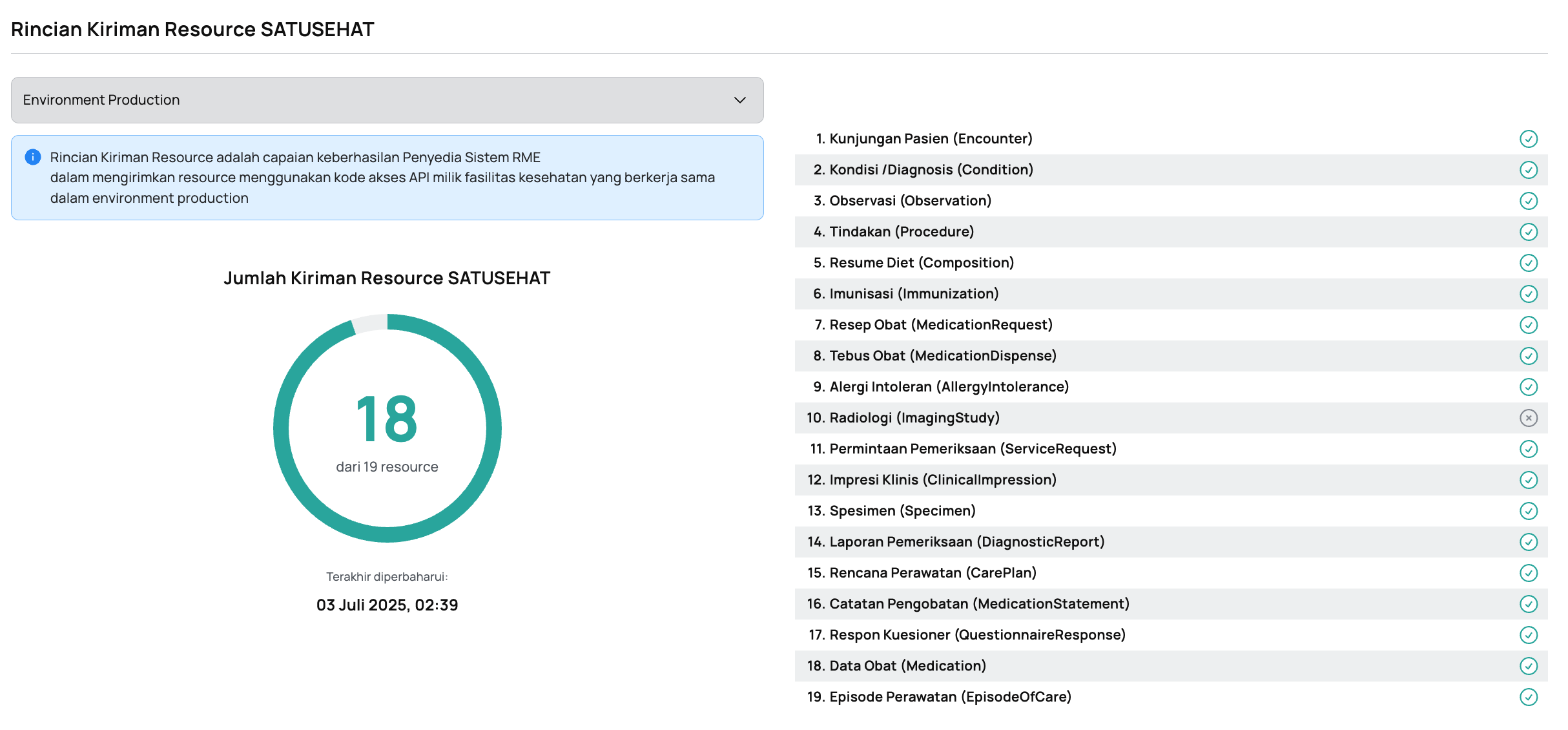Select row text '1. Kunjungan Pasien (Encounter)'
Screen dimensions: 1568x730
tap(924, 139)
